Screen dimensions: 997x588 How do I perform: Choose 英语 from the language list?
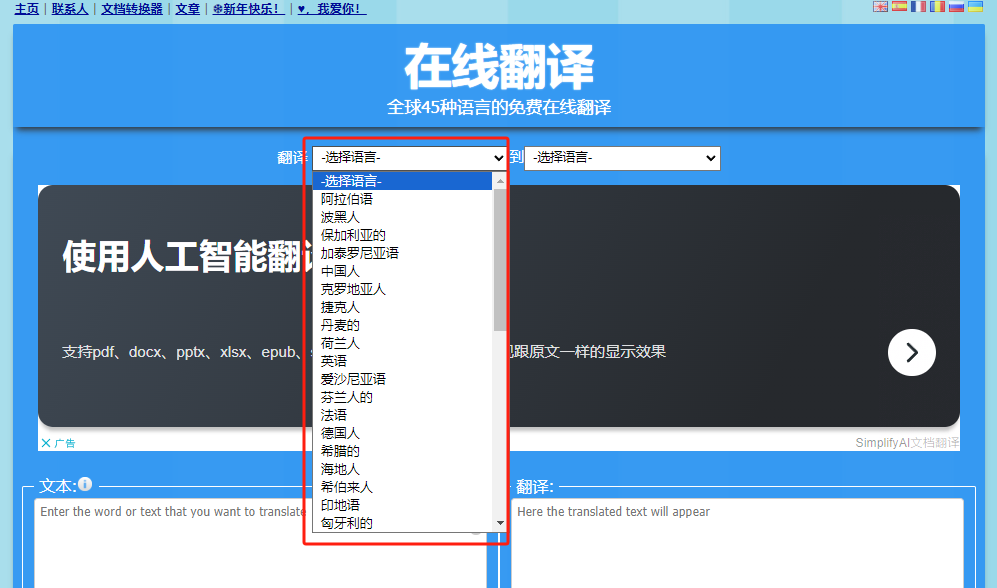pyautogui.click(x=334, y=361)
